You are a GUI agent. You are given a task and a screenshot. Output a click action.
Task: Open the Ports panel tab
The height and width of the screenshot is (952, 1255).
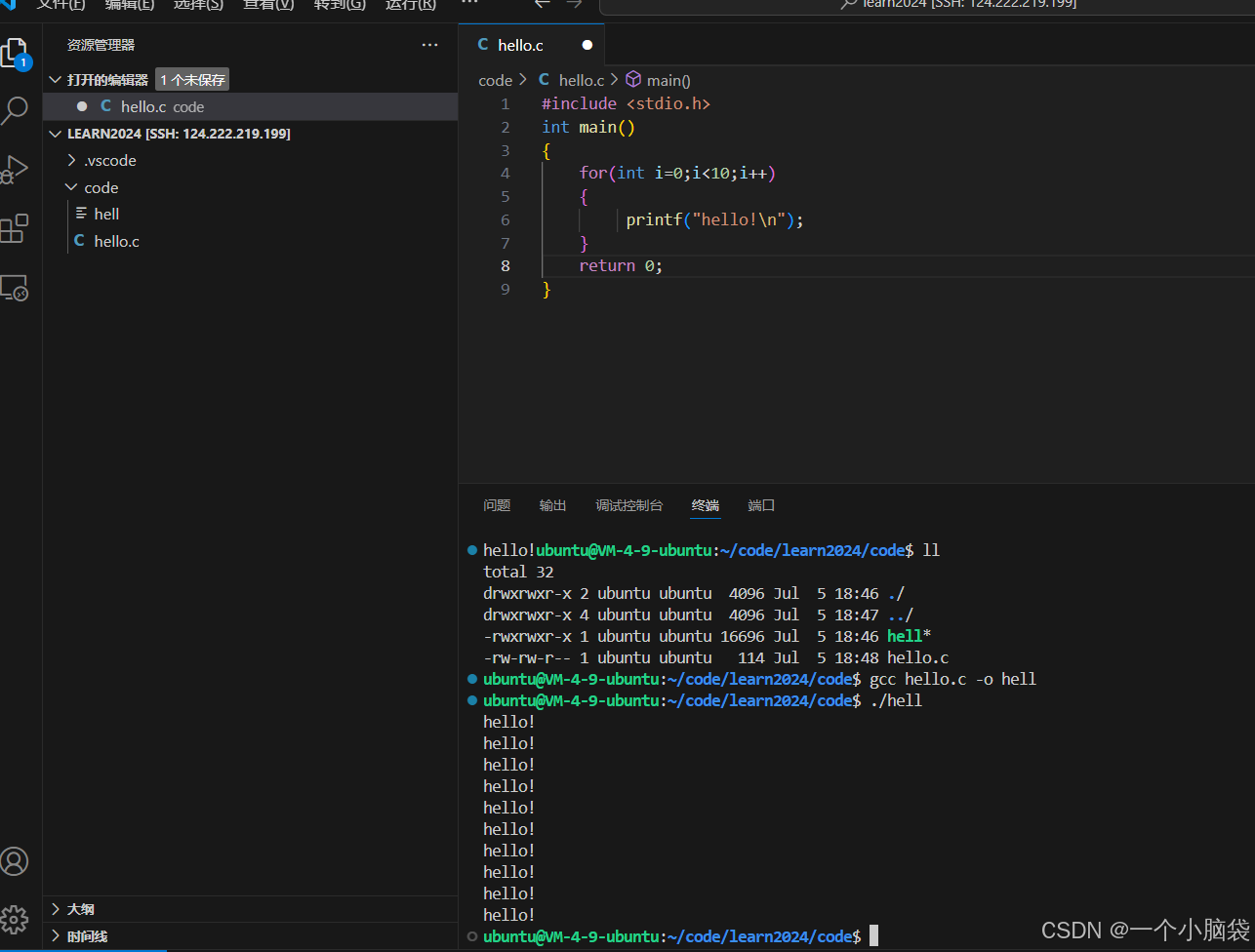coord(760,505)
